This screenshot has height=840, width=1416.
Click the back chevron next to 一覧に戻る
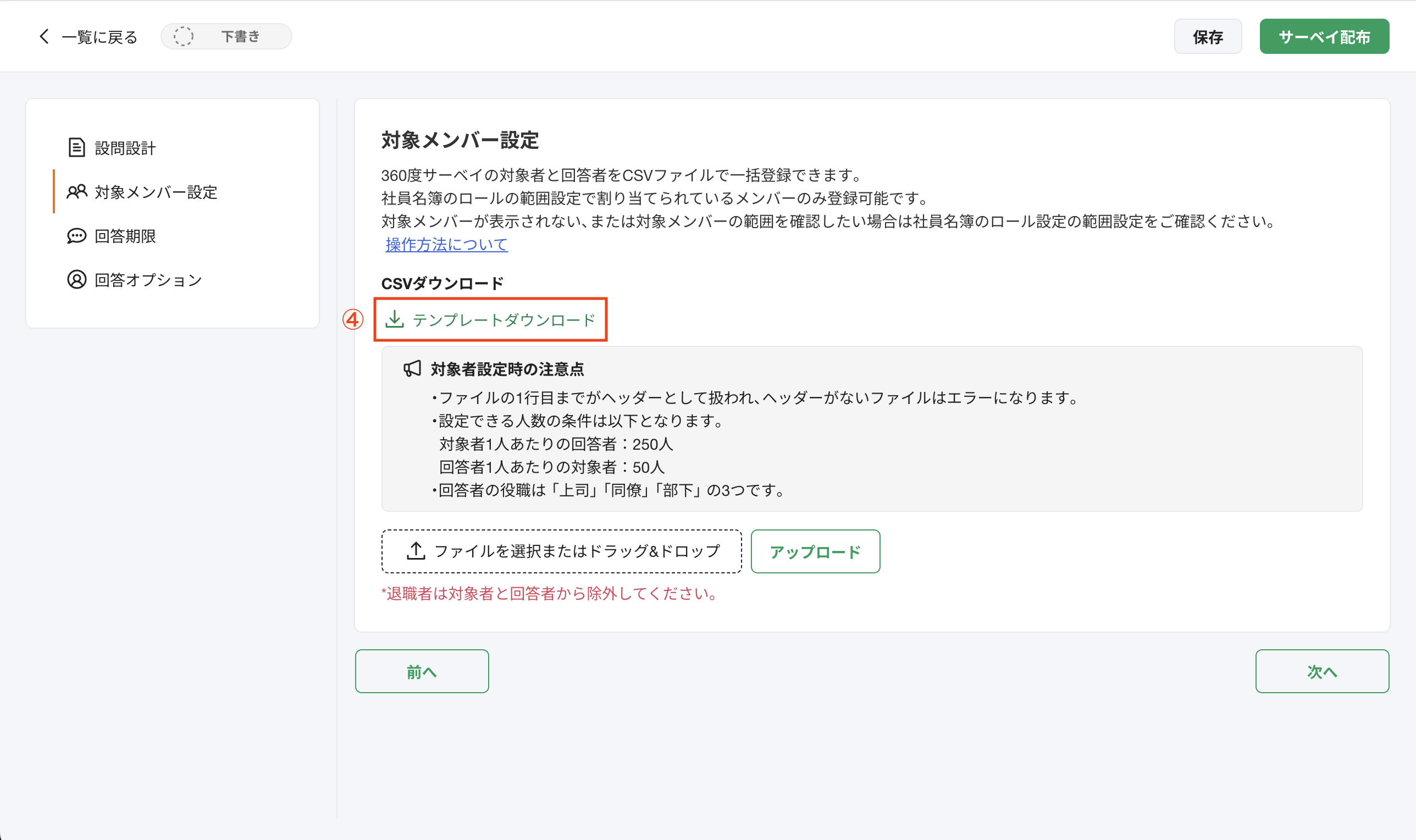44,36
